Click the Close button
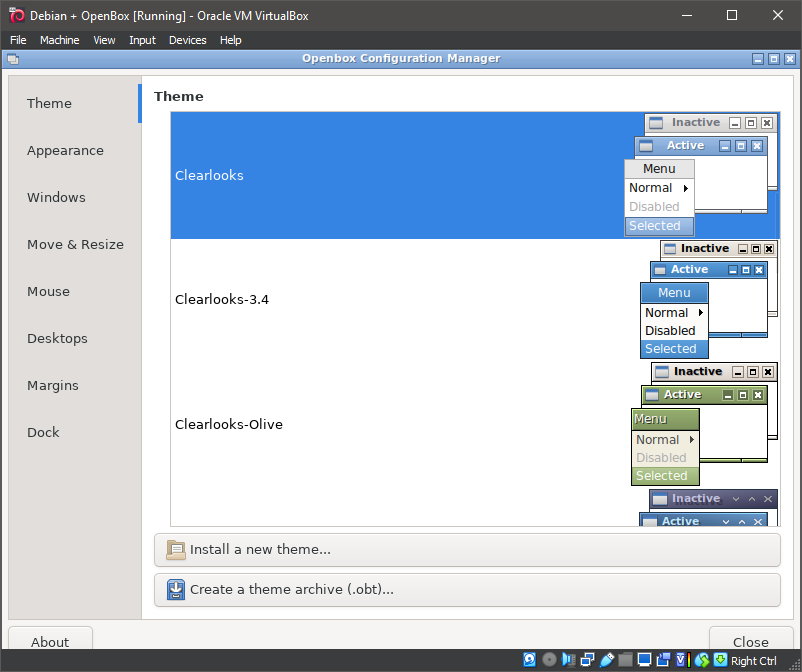This screenshot has width=802, height=672. (x=750, y=642)
